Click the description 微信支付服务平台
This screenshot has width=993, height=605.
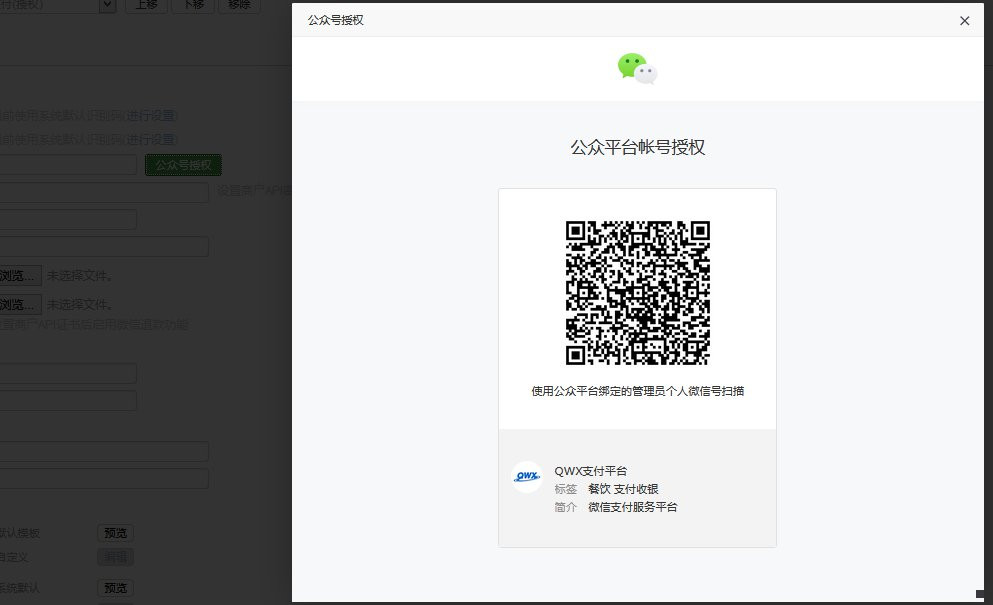click(x=633, y=507)
